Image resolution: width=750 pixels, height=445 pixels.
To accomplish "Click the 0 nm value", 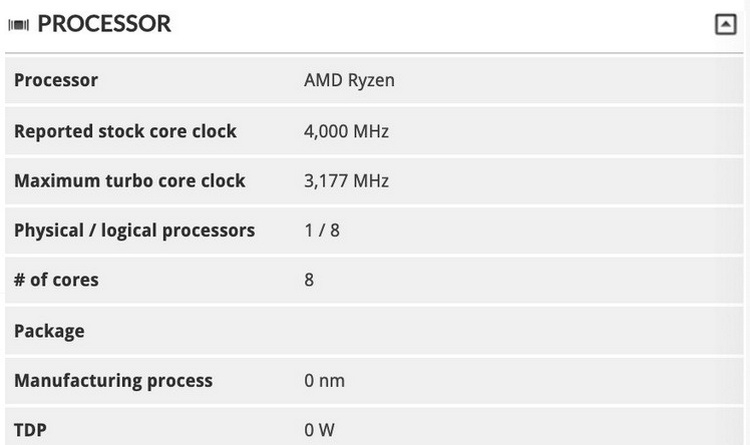I will (x=324, y=381).
